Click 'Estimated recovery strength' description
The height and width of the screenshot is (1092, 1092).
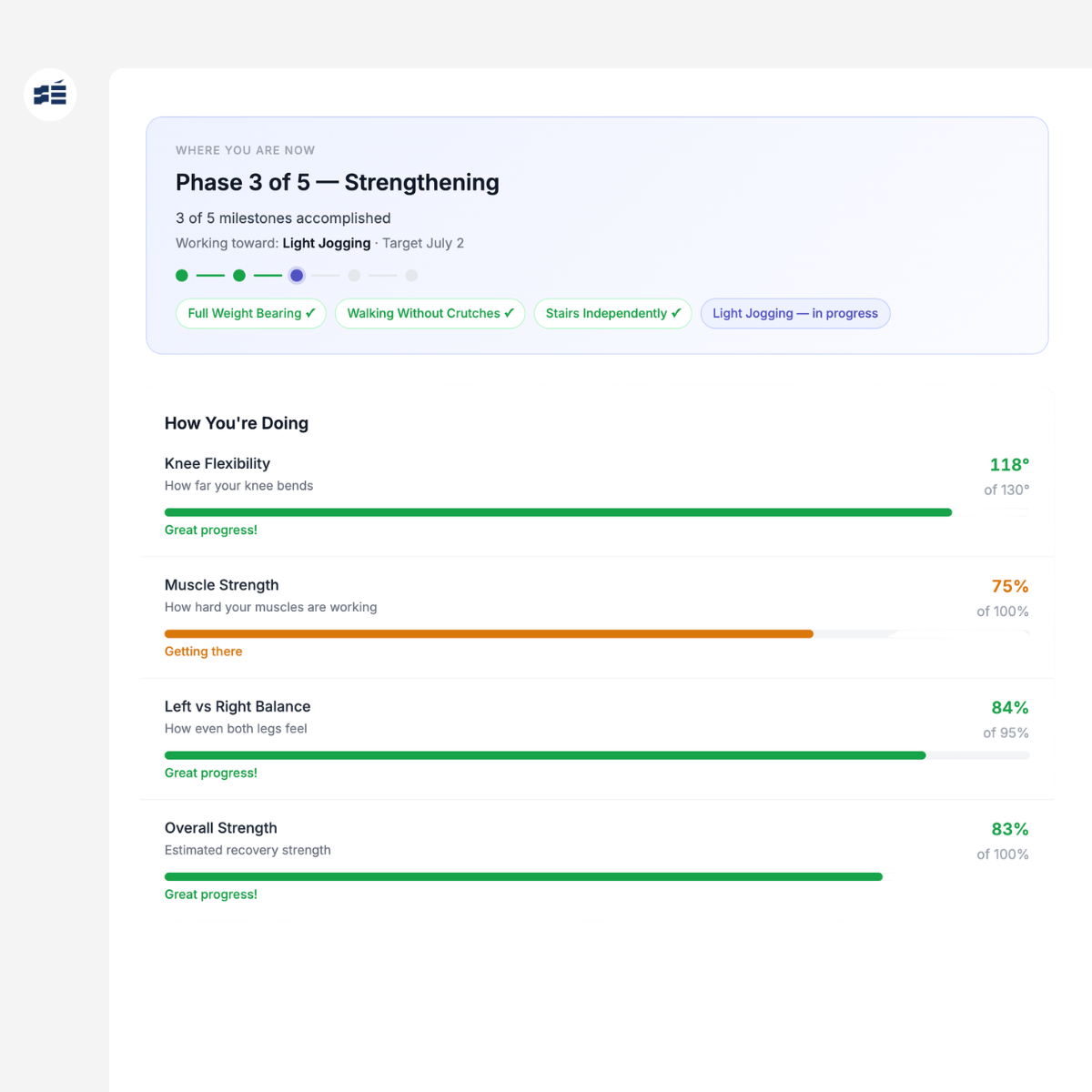point(248,850)
